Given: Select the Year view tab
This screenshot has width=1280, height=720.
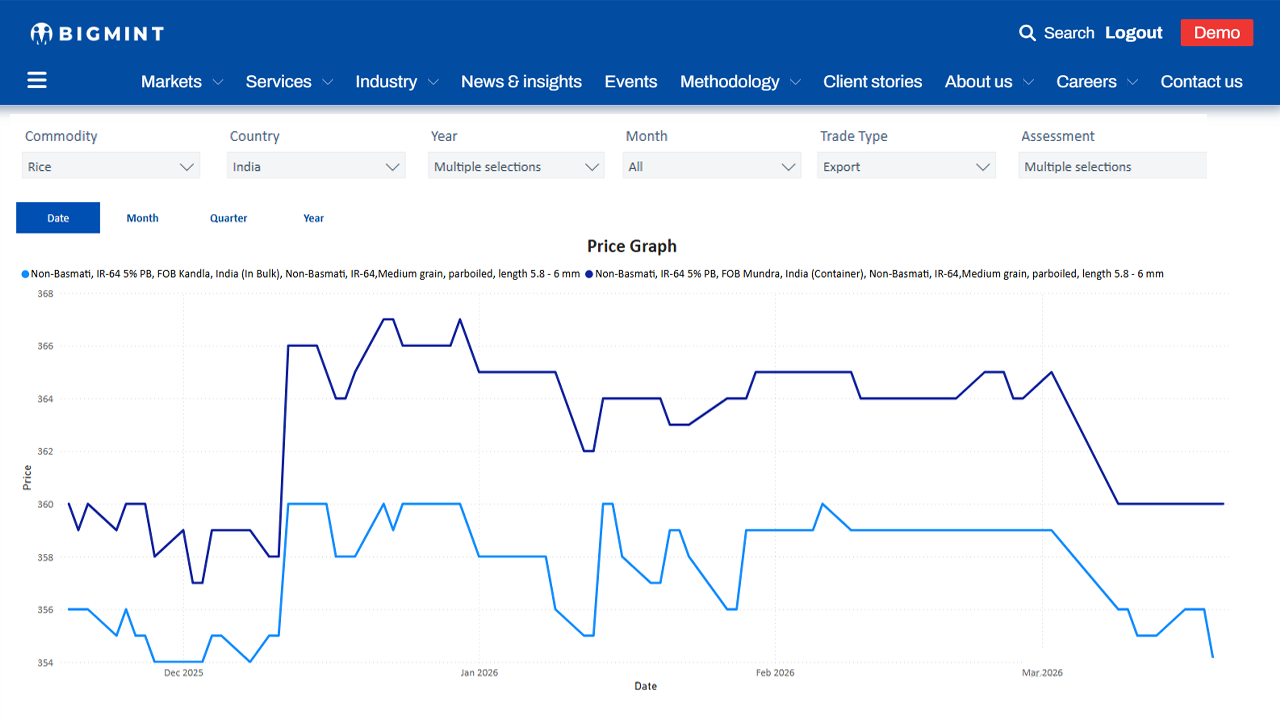Looking at the screenshot, I should (x=314, y=218).
